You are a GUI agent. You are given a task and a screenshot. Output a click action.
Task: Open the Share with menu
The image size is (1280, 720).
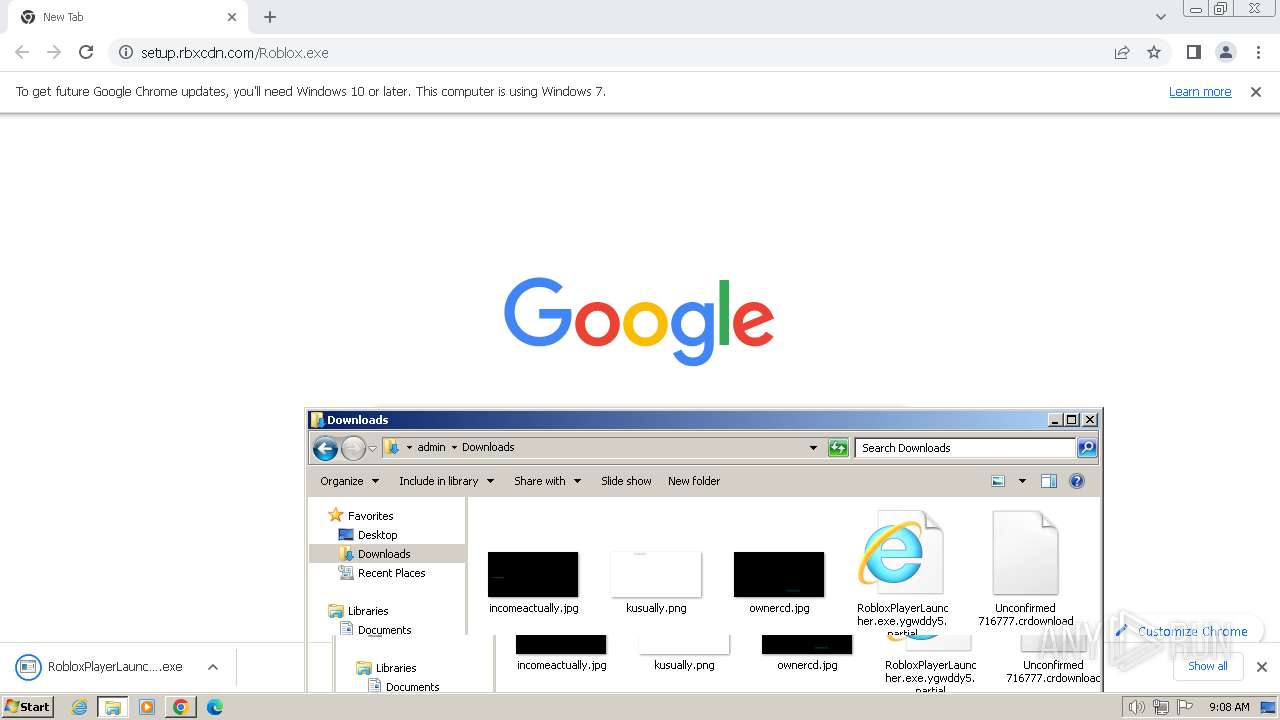click(x=548, y=481)
